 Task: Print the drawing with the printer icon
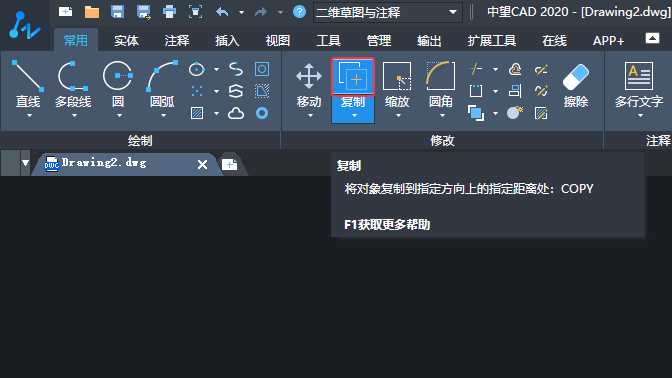tap(170, 12)
